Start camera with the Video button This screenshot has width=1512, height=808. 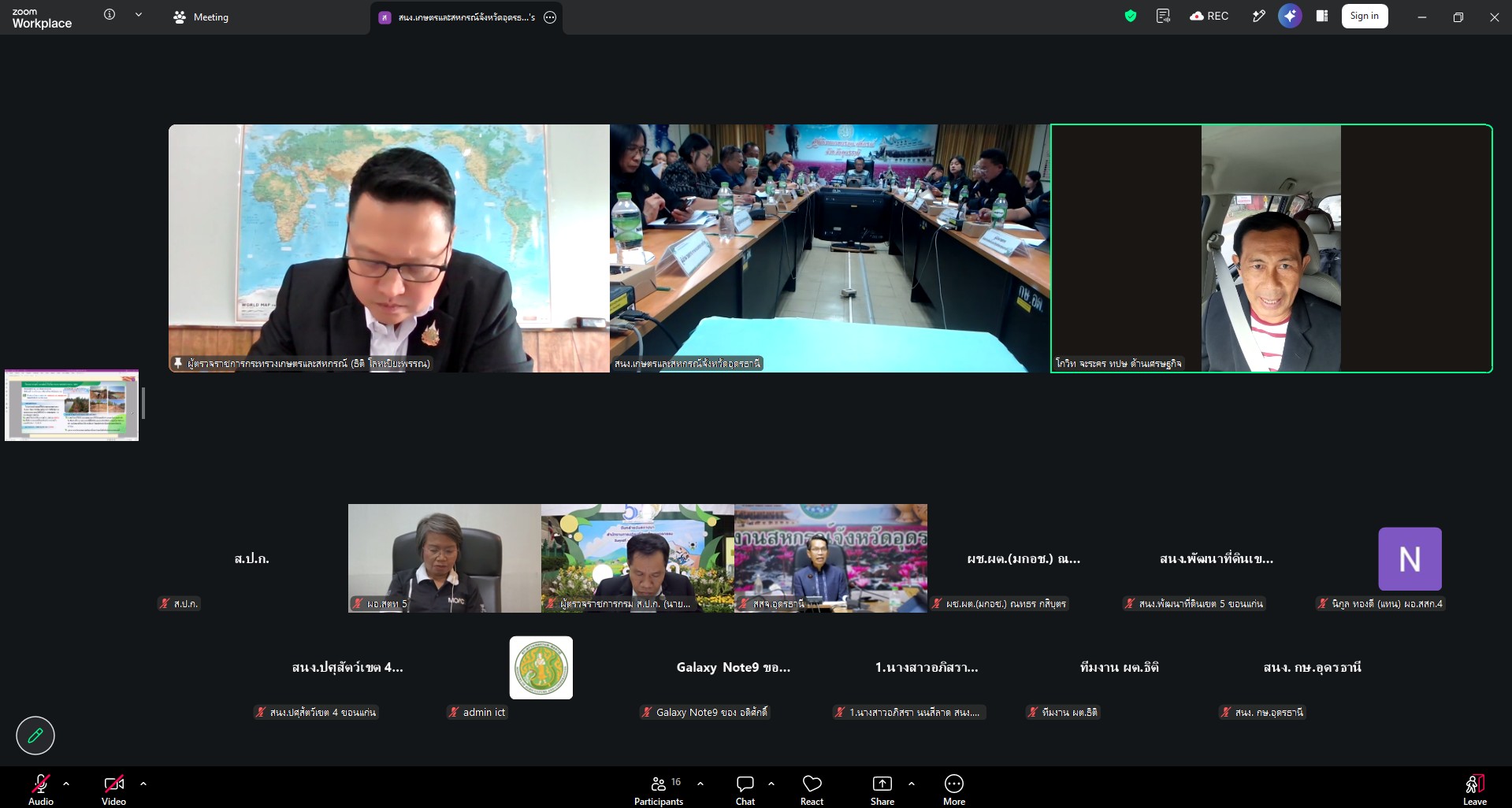[x=113, y=788]
